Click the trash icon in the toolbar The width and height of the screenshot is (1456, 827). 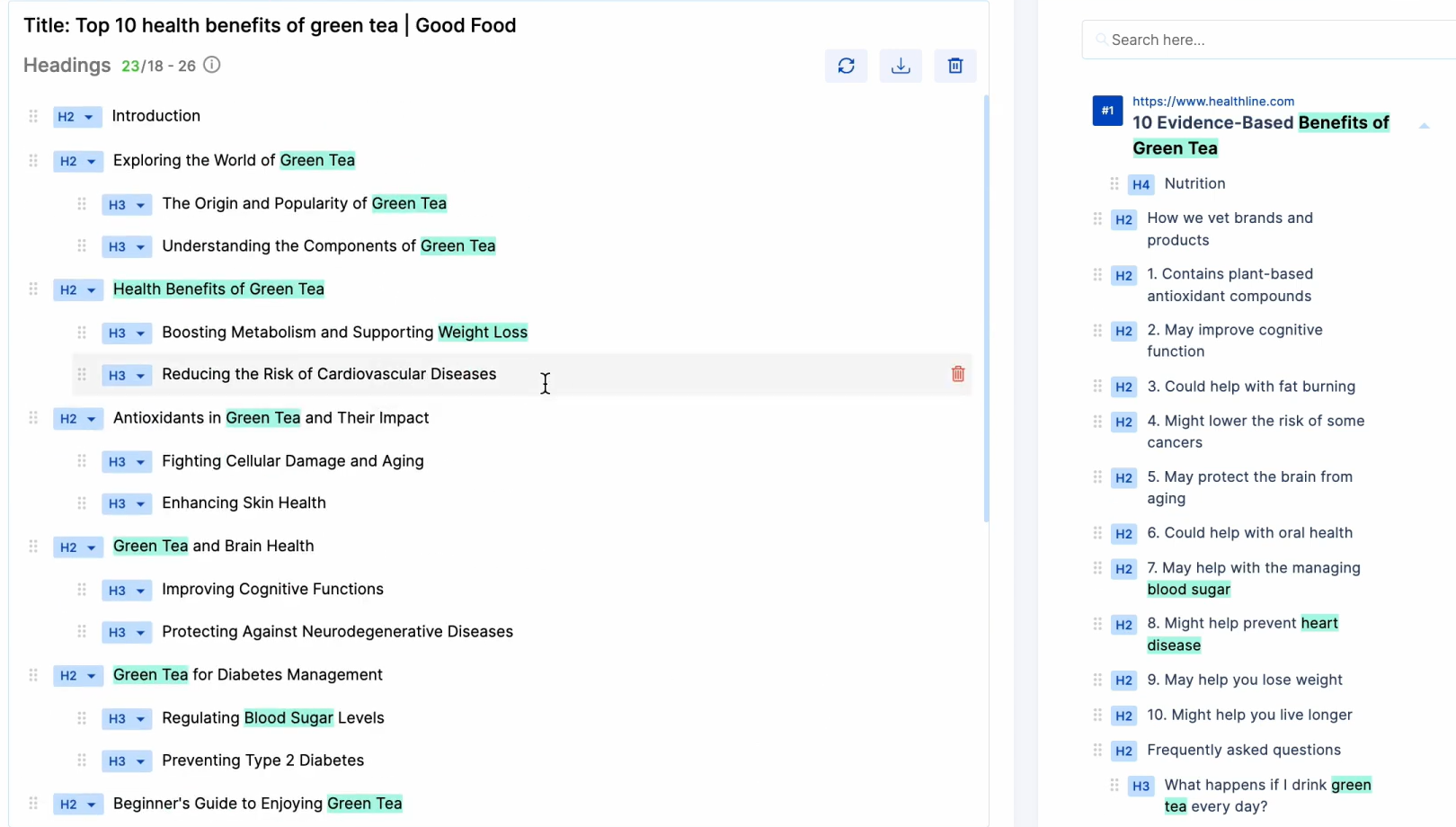pyautogui.click(x=954, y=66)
